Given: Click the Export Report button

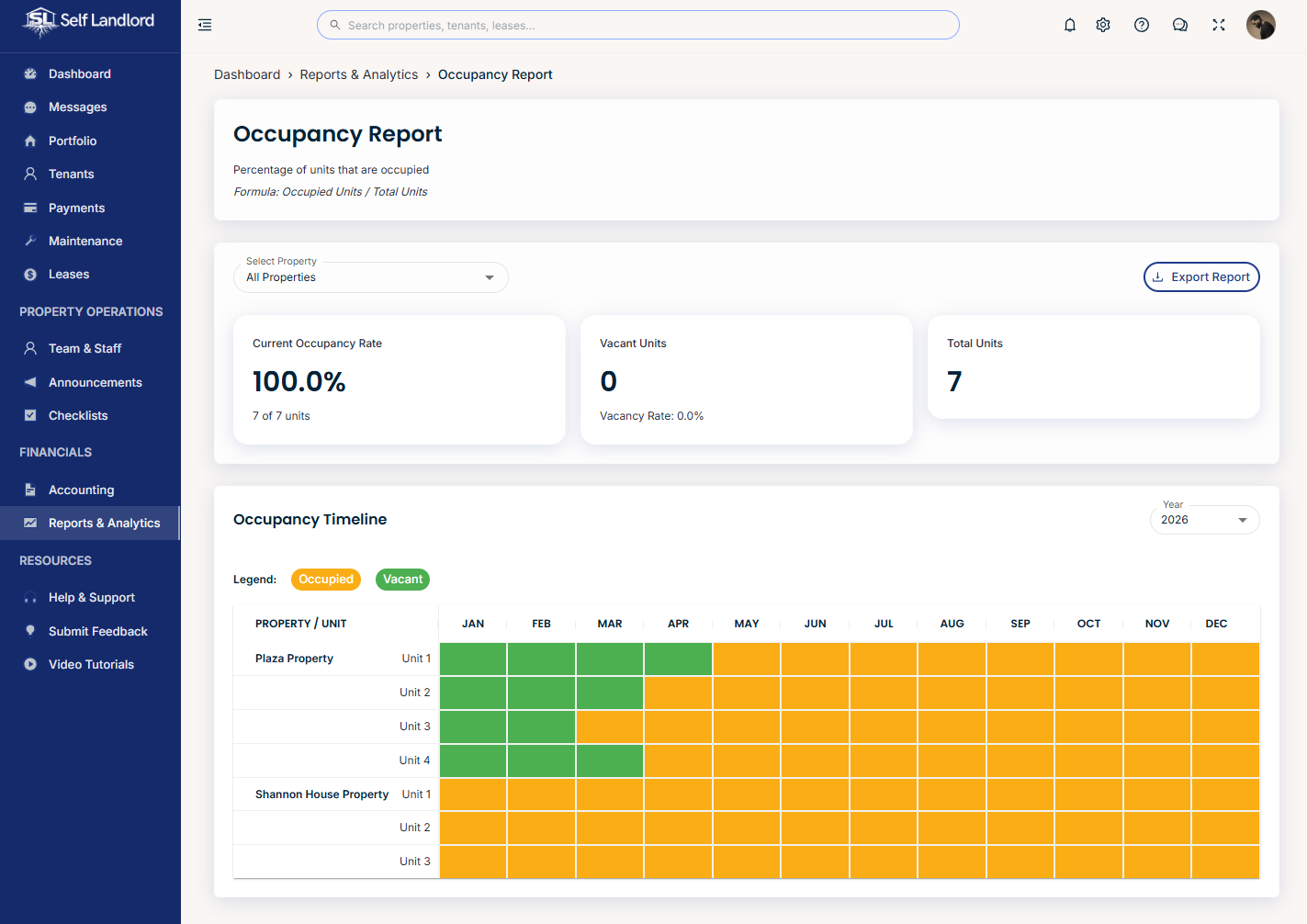Looking at the screenshot, I should click(x=1200, y=276).
